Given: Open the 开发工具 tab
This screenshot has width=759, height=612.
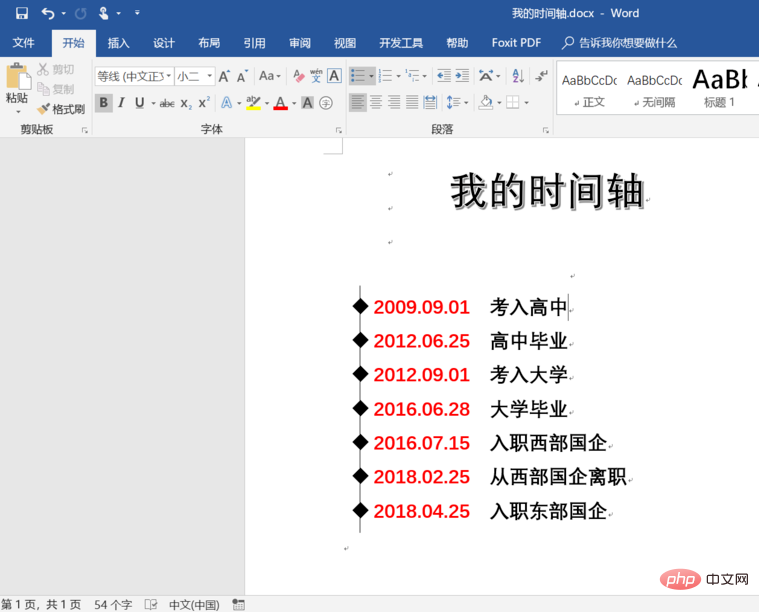Looking at the screenshot, I should pos(401,43).
